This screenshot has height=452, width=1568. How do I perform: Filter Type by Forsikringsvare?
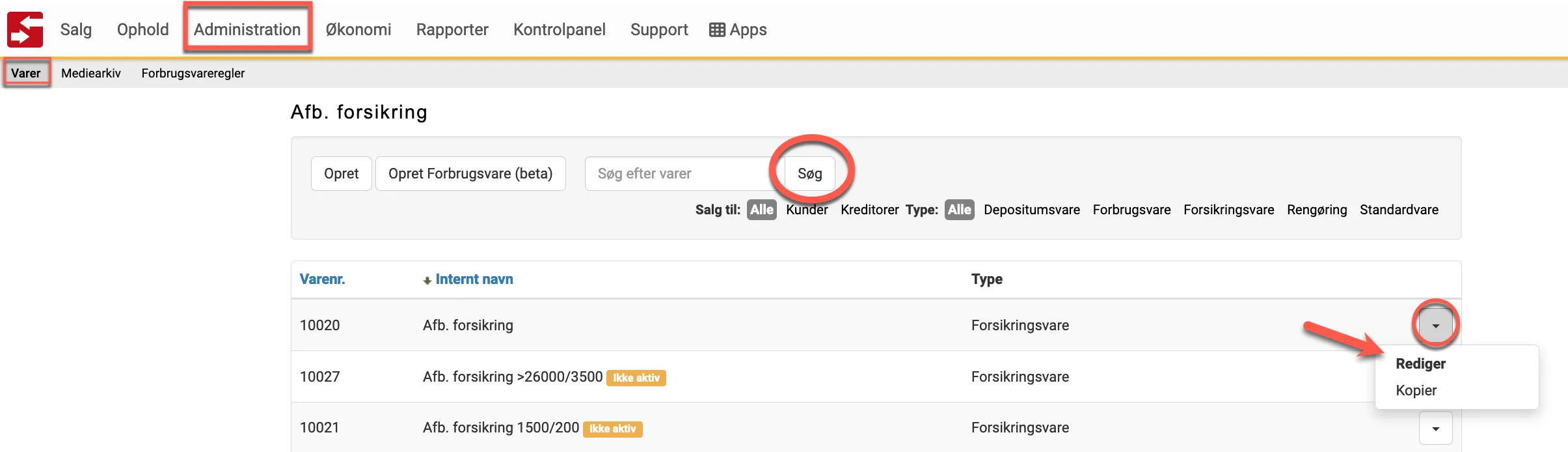coord(1228,210)
